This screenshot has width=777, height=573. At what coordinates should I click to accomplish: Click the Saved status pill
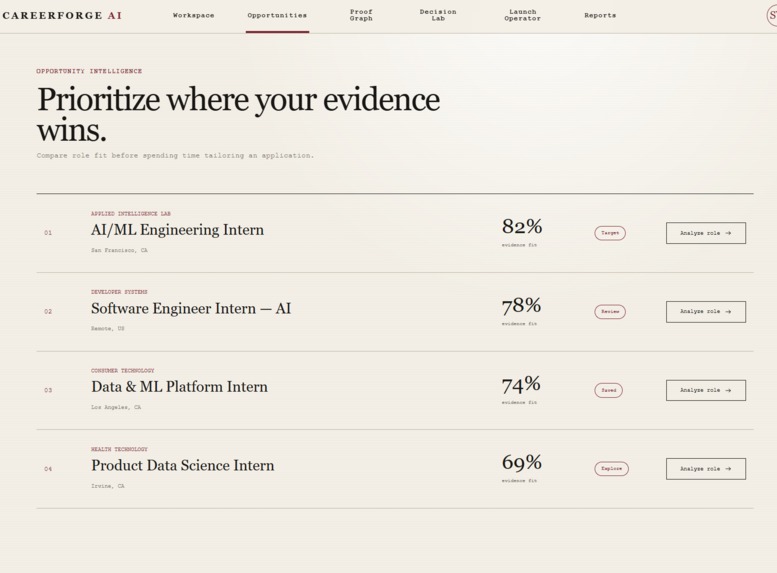coord(609,390)
